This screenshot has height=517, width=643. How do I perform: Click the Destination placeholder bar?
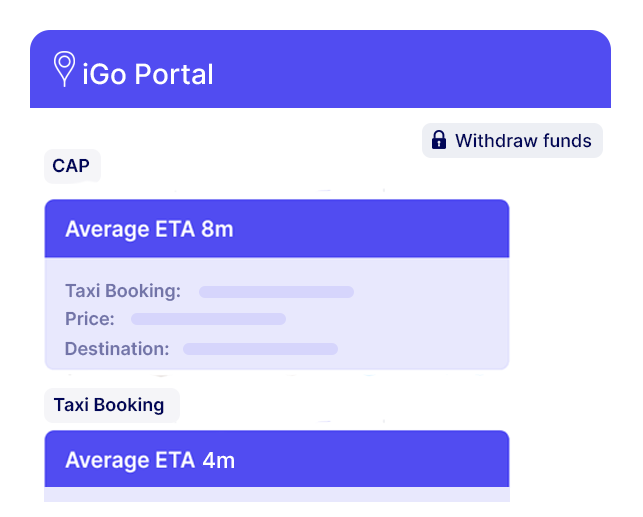pos(260,349)
